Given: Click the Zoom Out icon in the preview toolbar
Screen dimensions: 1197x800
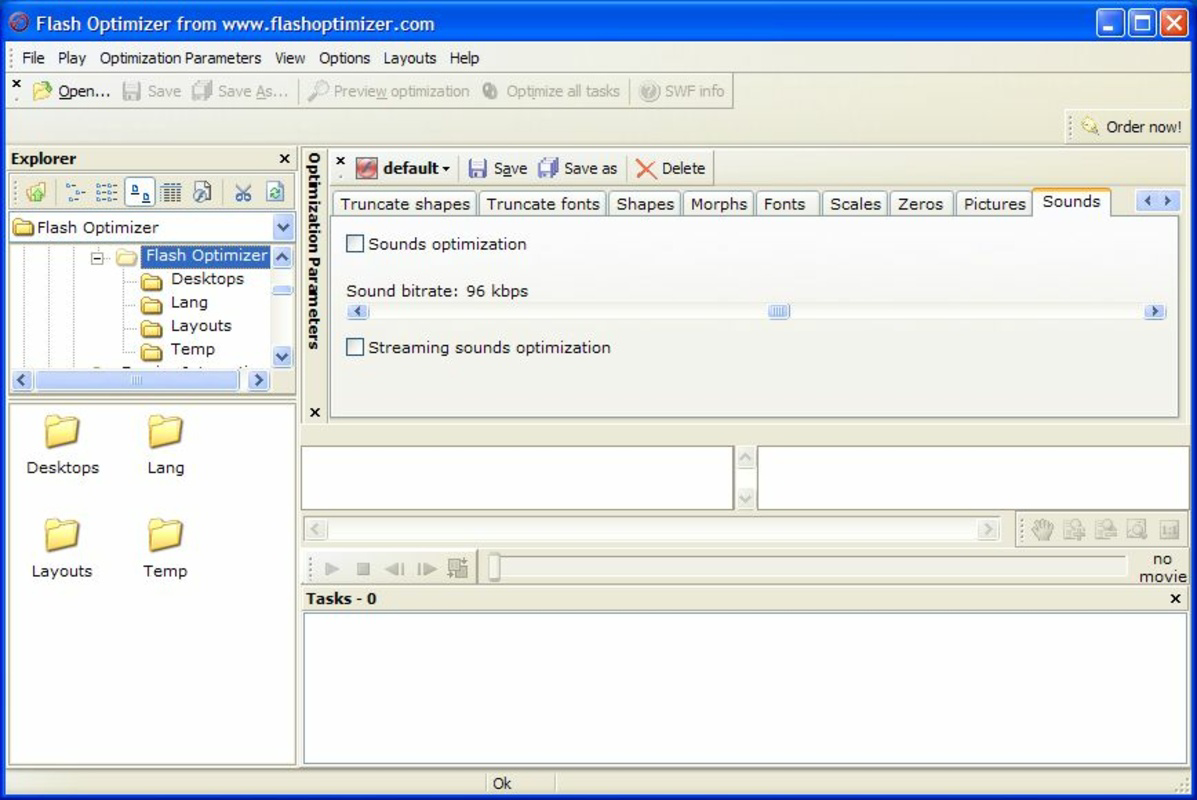Looking at the screenshot, I should tap(1104, 530).
